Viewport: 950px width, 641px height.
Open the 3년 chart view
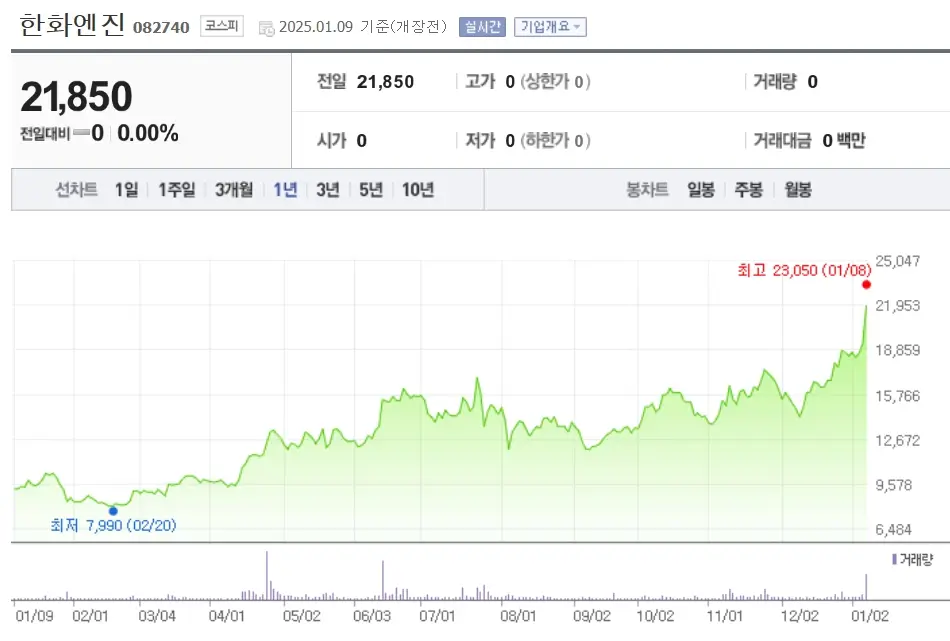tap(328, 188)
